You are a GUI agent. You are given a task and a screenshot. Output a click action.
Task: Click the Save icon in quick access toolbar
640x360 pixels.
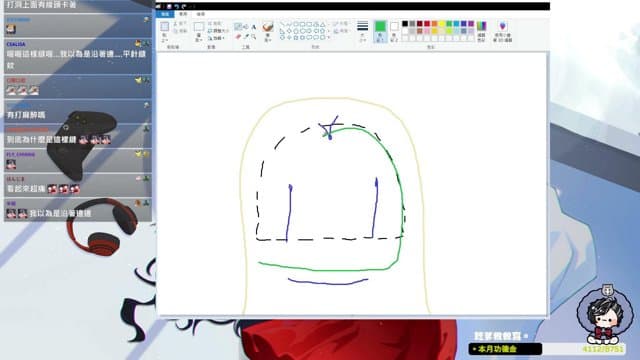pyautogui.click(x=169, y=7)
